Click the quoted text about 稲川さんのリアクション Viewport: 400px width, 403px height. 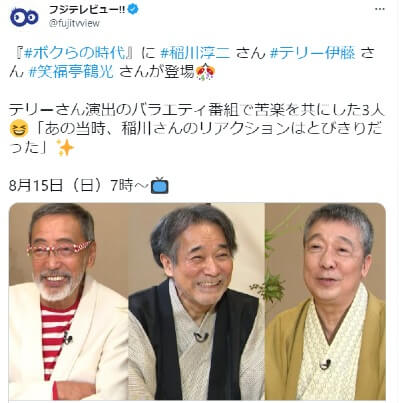tap(196, 138)
